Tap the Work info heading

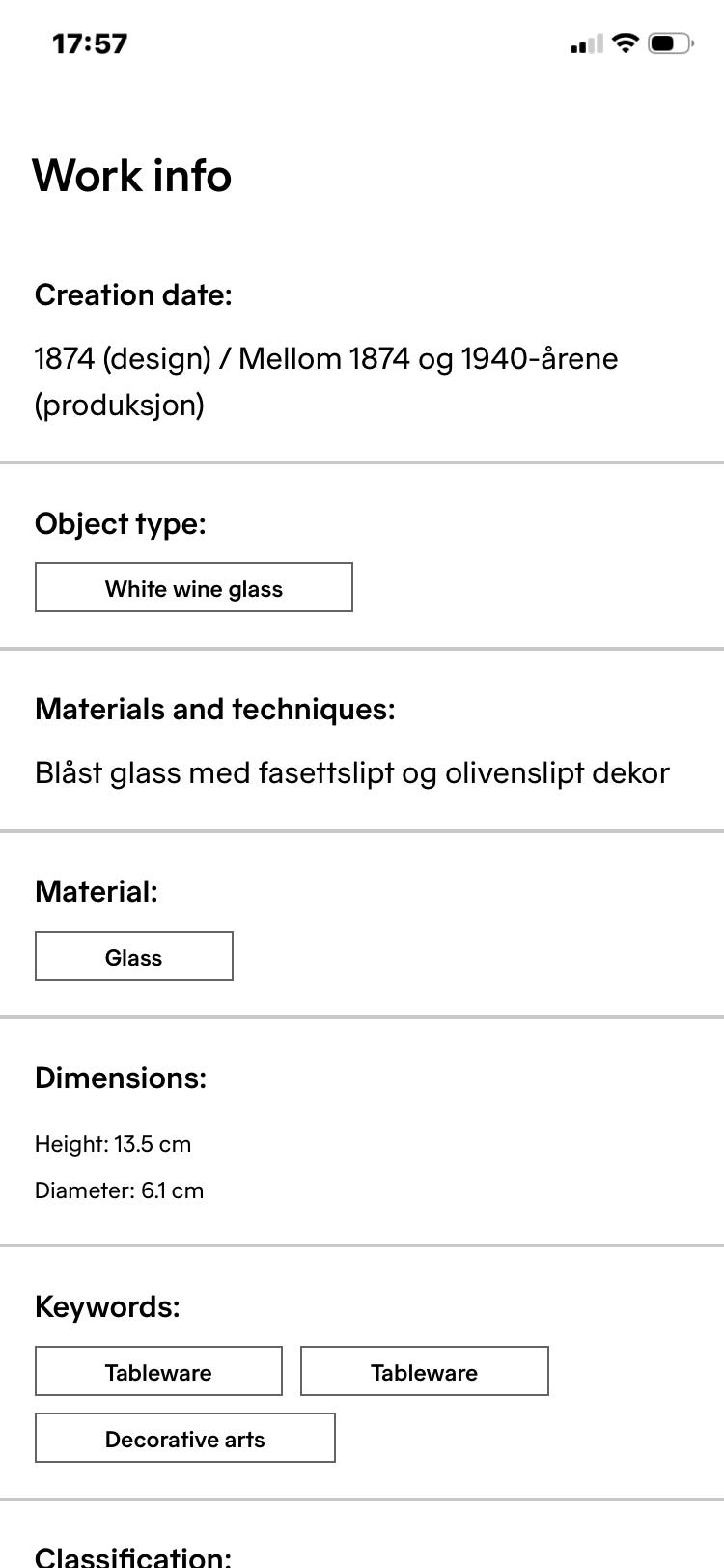[132, 176]
